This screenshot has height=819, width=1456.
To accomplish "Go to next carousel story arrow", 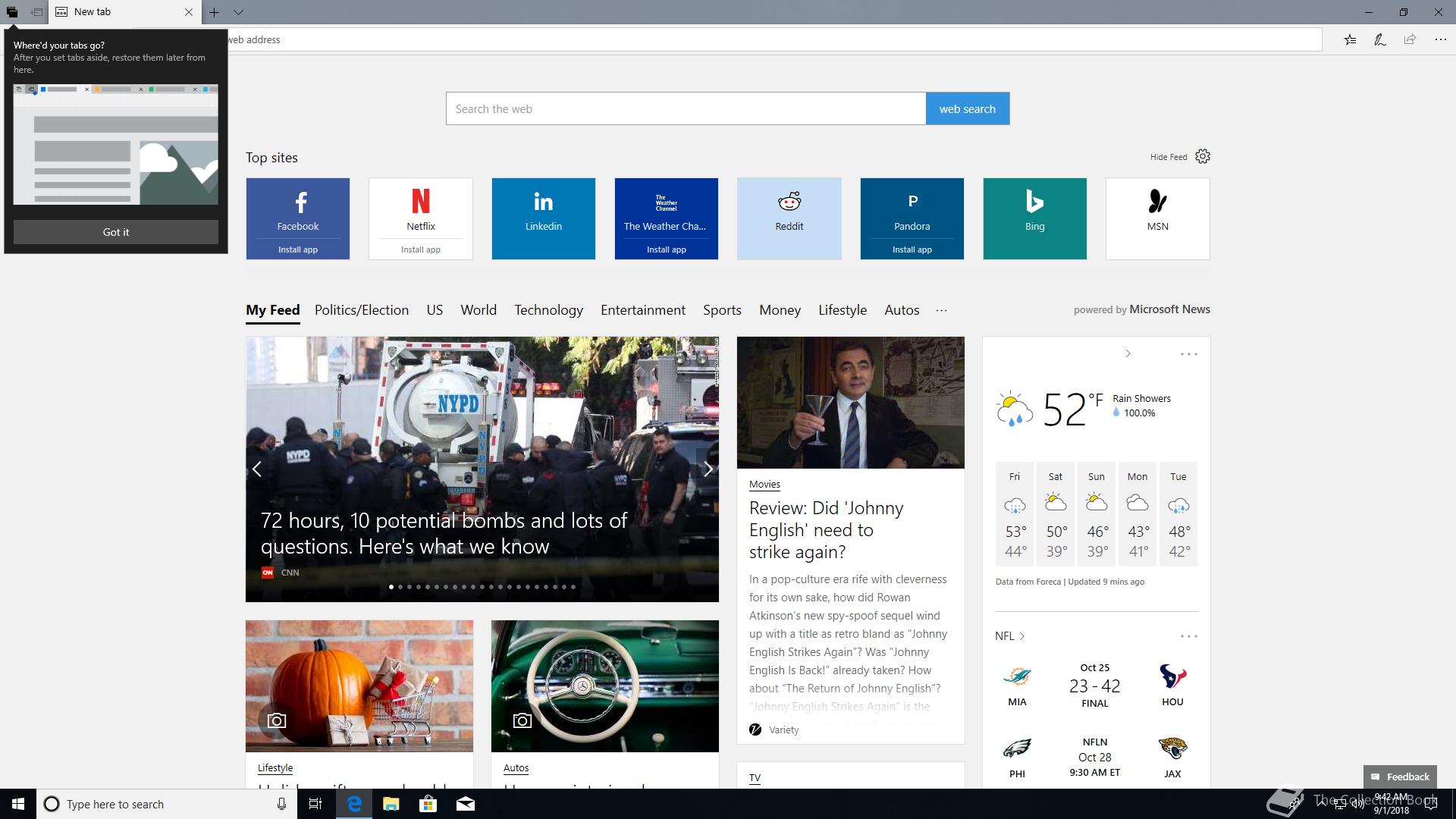I will pos(708,469).
